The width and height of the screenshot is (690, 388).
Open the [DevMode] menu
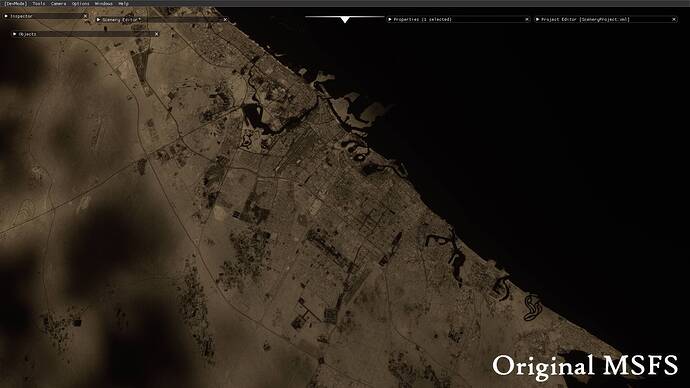pyautogui.click(x=15, y=4)
